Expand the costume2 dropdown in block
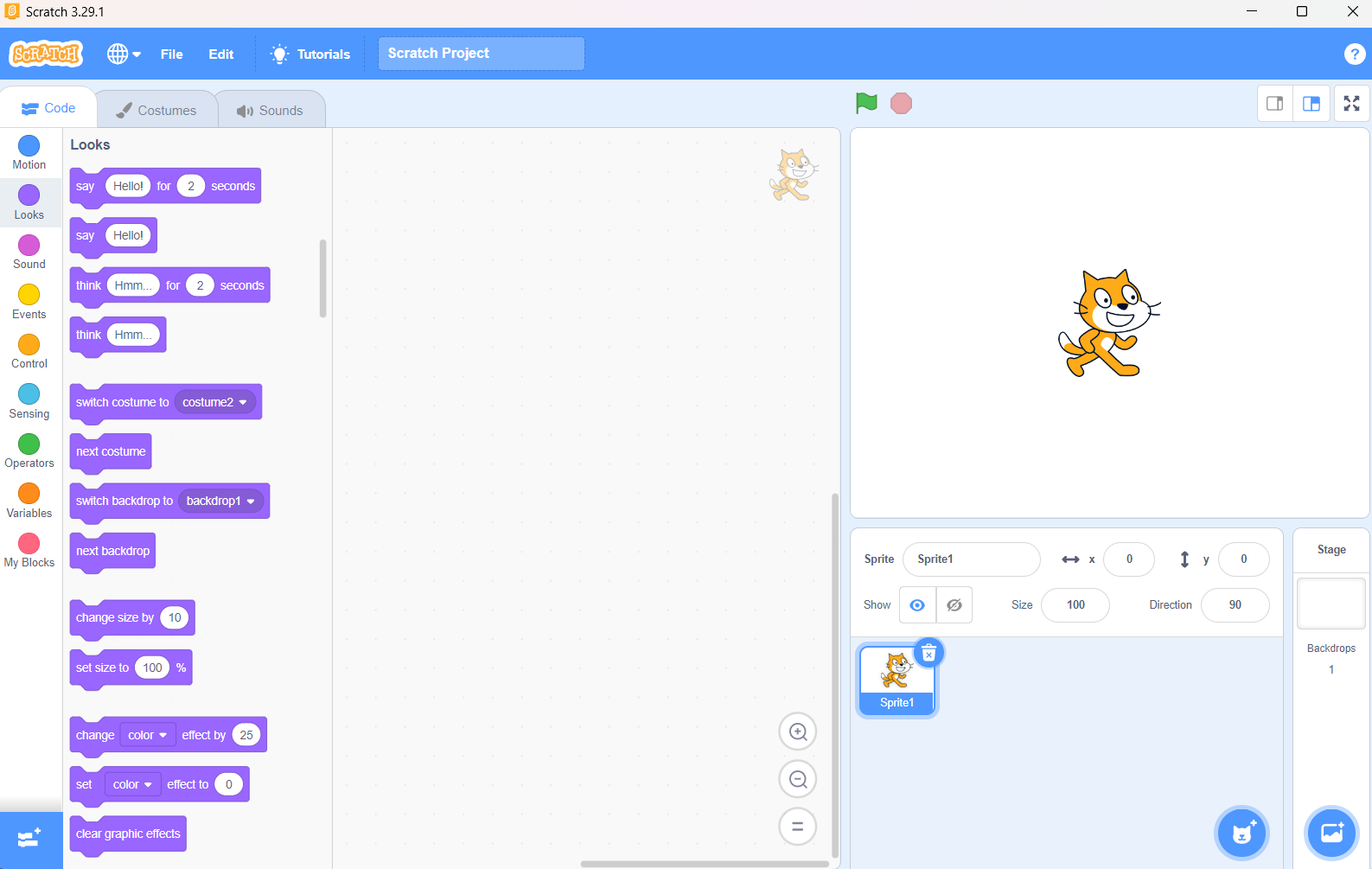The height and width of the screenshot is (869, 1372). 243,402
